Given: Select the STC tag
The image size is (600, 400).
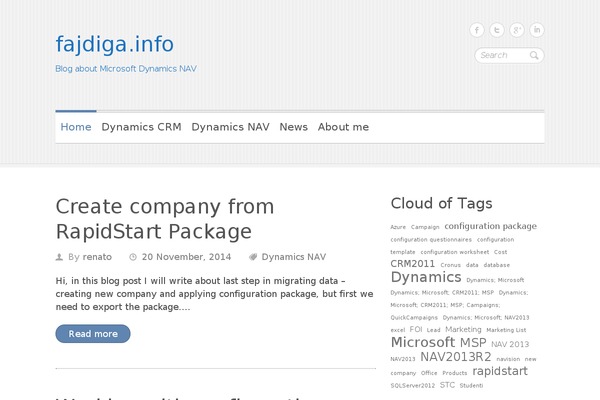Looking at the screenshot, I should [447, 385].
